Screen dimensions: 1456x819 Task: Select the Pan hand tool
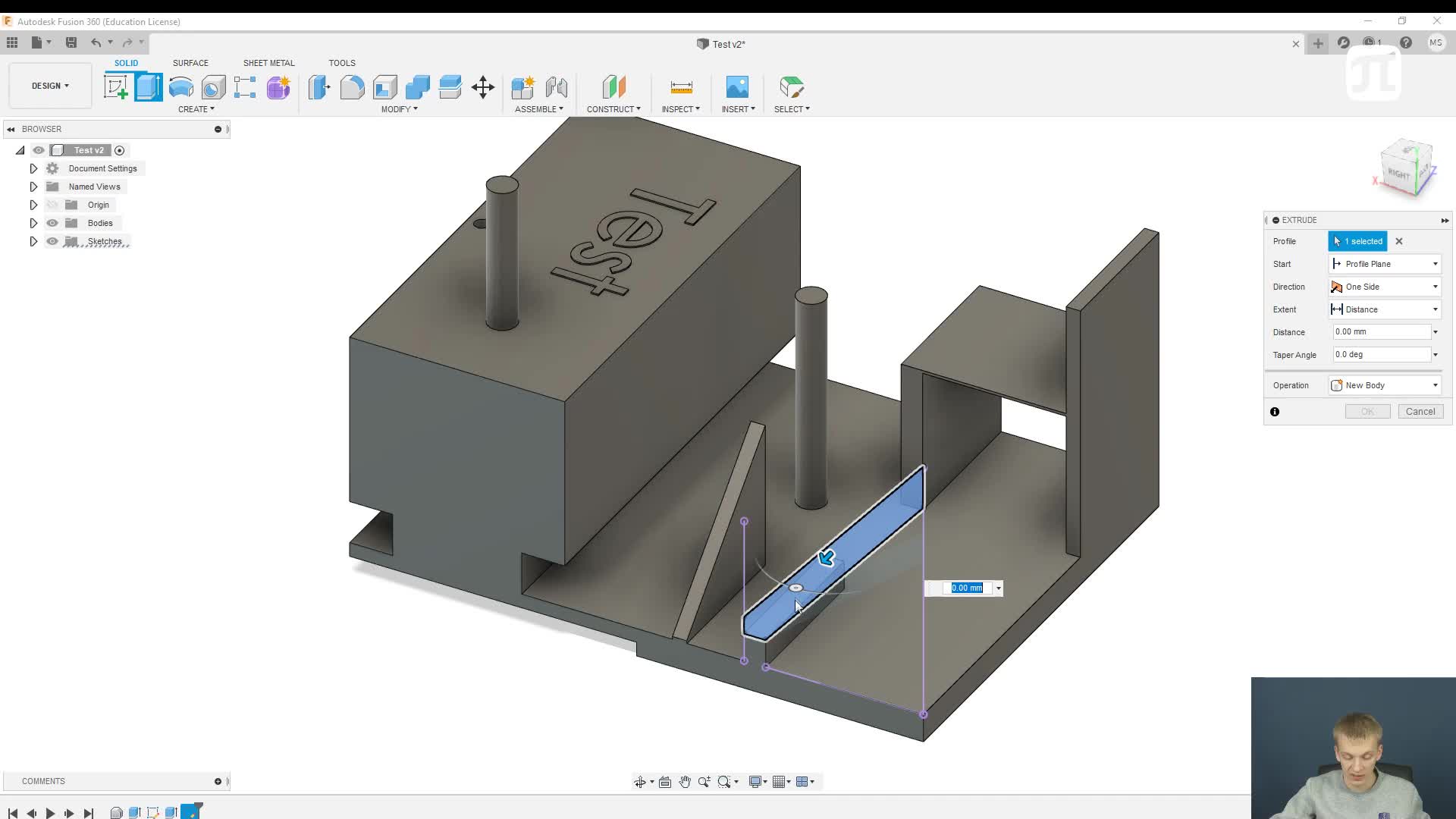coord(685,782)
